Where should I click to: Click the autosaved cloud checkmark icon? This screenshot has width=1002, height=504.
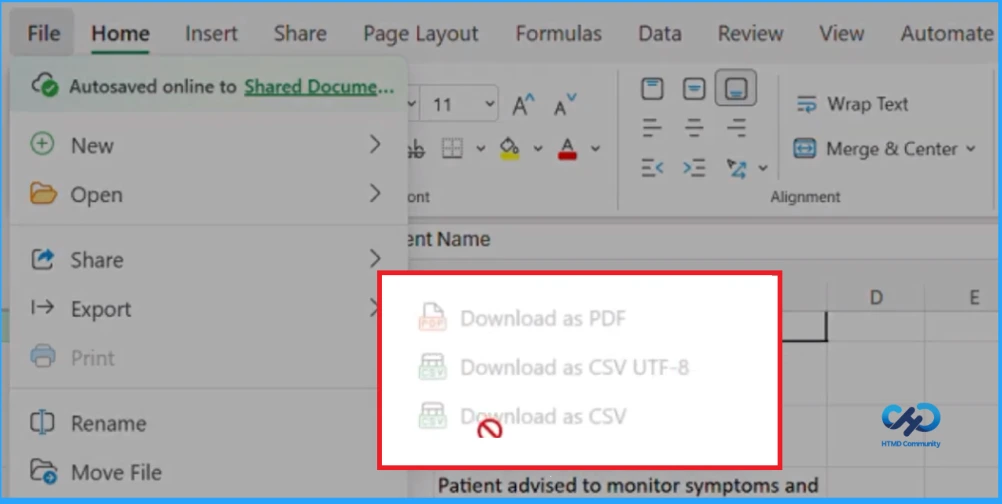(45, 85)
